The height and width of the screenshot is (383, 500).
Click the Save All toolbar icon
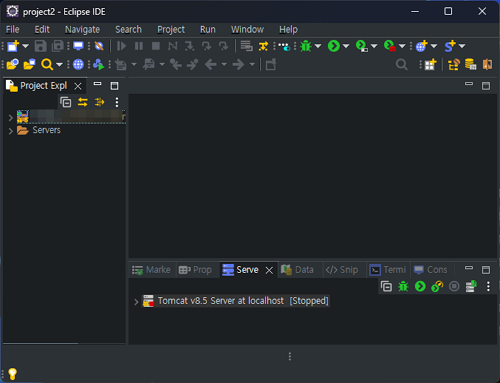pyautogui.click(x=58, y=46)
